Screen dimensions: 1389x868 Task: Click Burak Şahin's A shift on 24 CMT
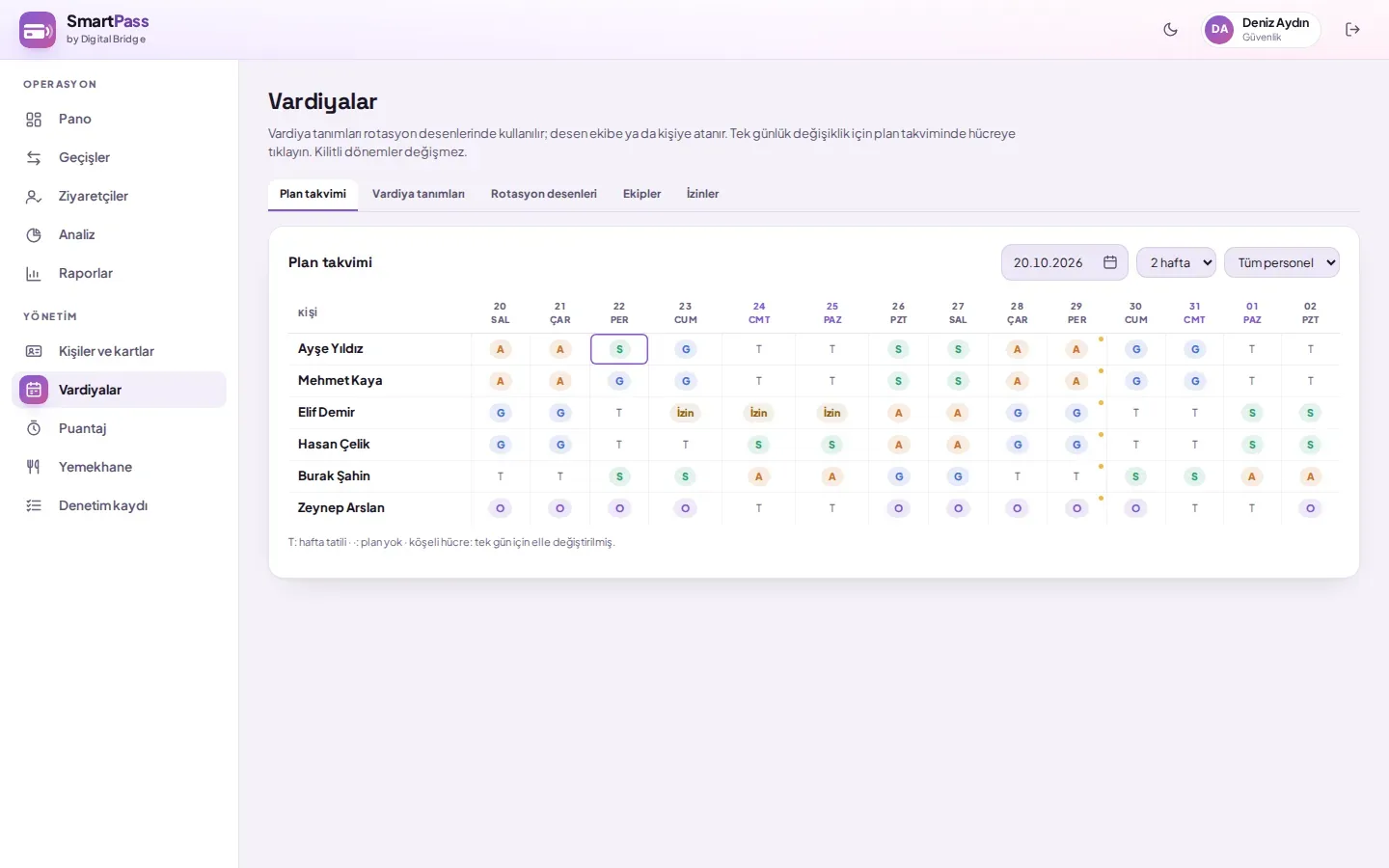click(759, 476)
